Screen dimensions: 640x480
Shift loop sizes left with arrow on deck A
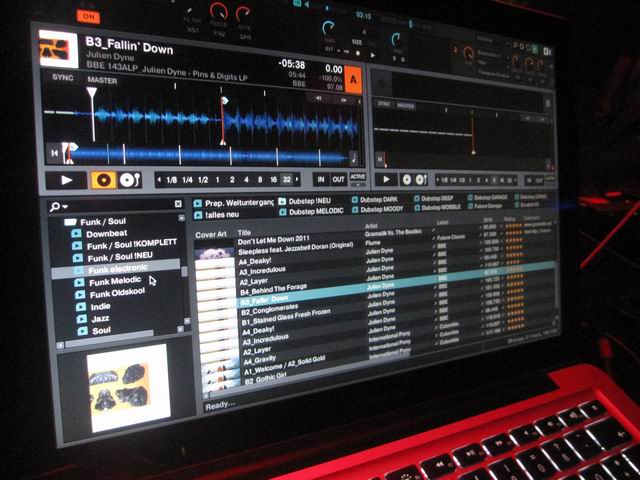(x=159, y=180)
